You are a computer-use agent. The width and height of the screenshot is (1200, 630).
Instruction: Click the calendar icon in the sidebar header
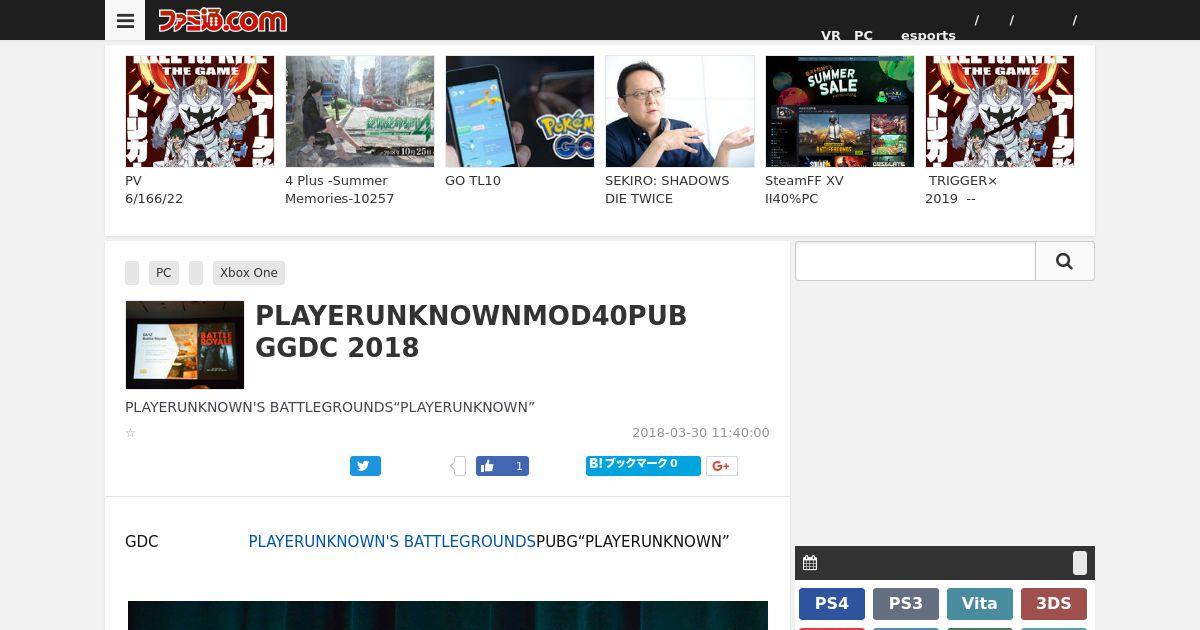[810, 563]
